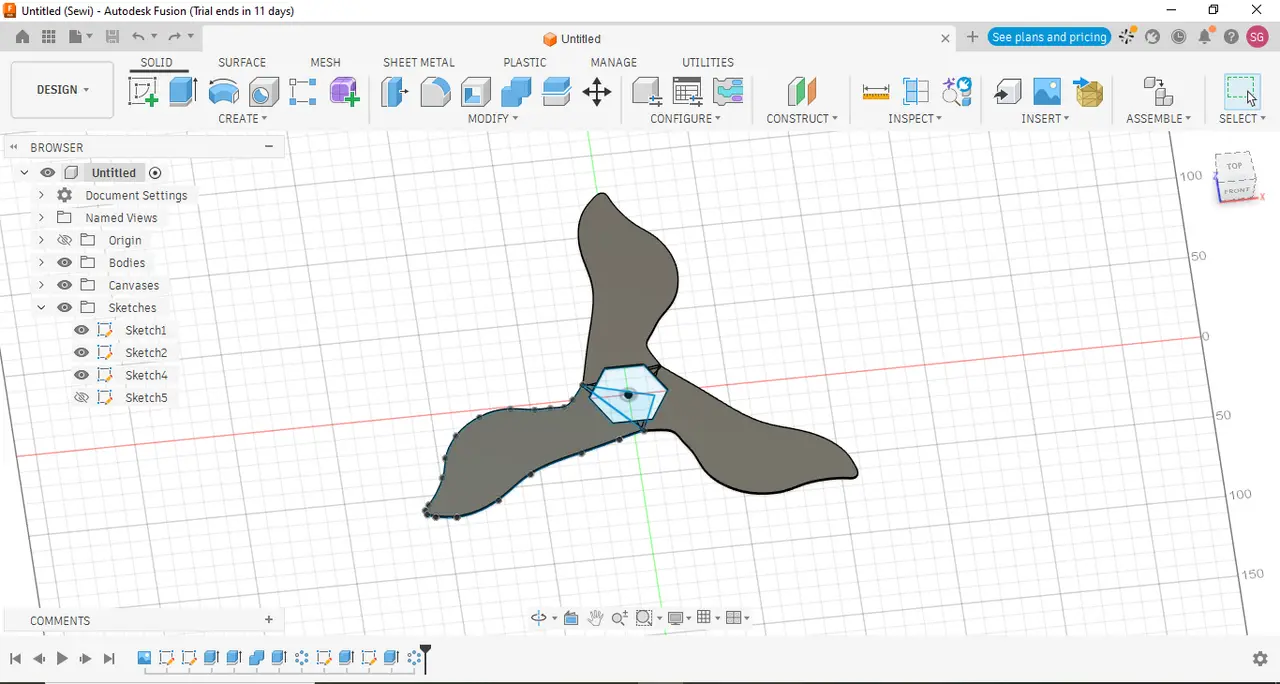Click the ViewCube TOP face
1280x684 pixels.
(x=1235, y=166)
